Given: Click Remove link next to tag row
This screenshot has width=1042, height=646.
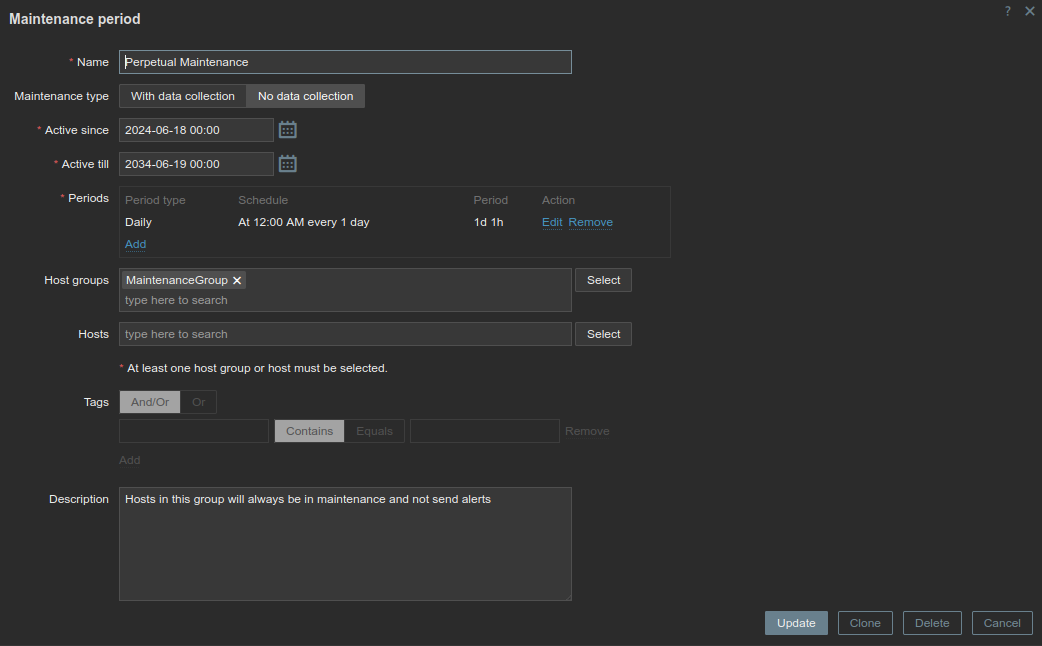Looking at the screenshot, I should [587, 431].
